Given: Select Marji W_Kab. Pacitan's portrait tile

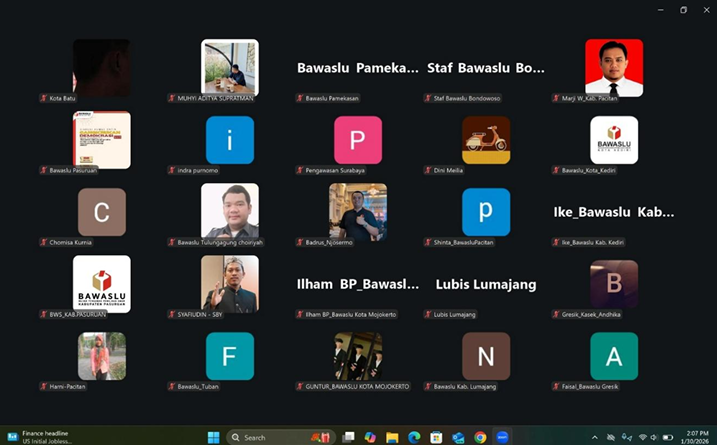Looking at the screenshot, I should click(614, 68).
